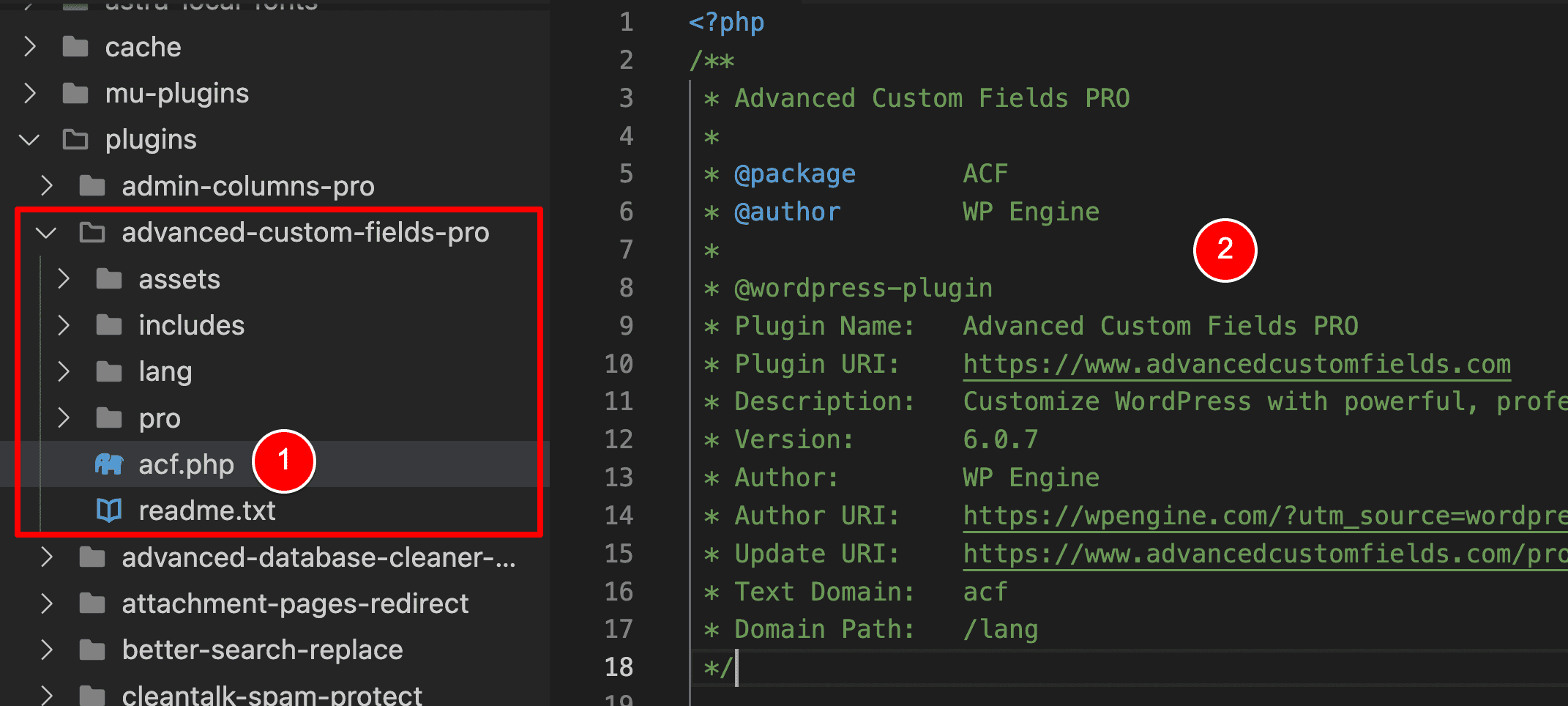1568x706 pixels.
Task: Click the version value 6.0.7
Action: (1000, 439)
